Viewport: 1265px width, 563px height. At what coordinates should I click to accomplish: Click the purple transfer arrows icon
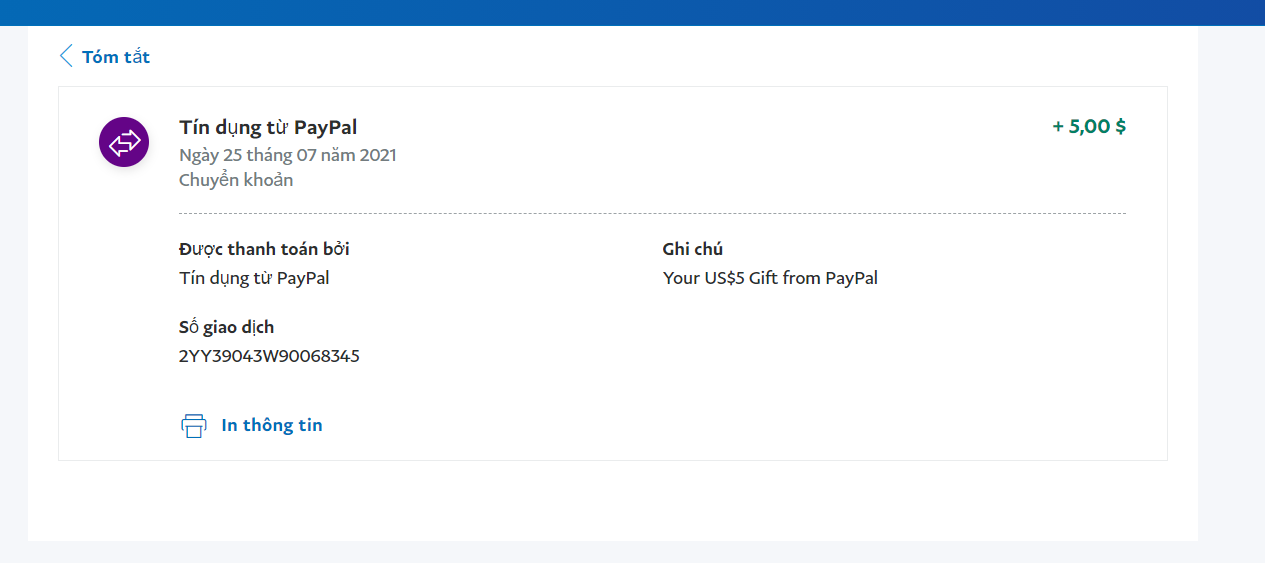(x=124, y=142)
